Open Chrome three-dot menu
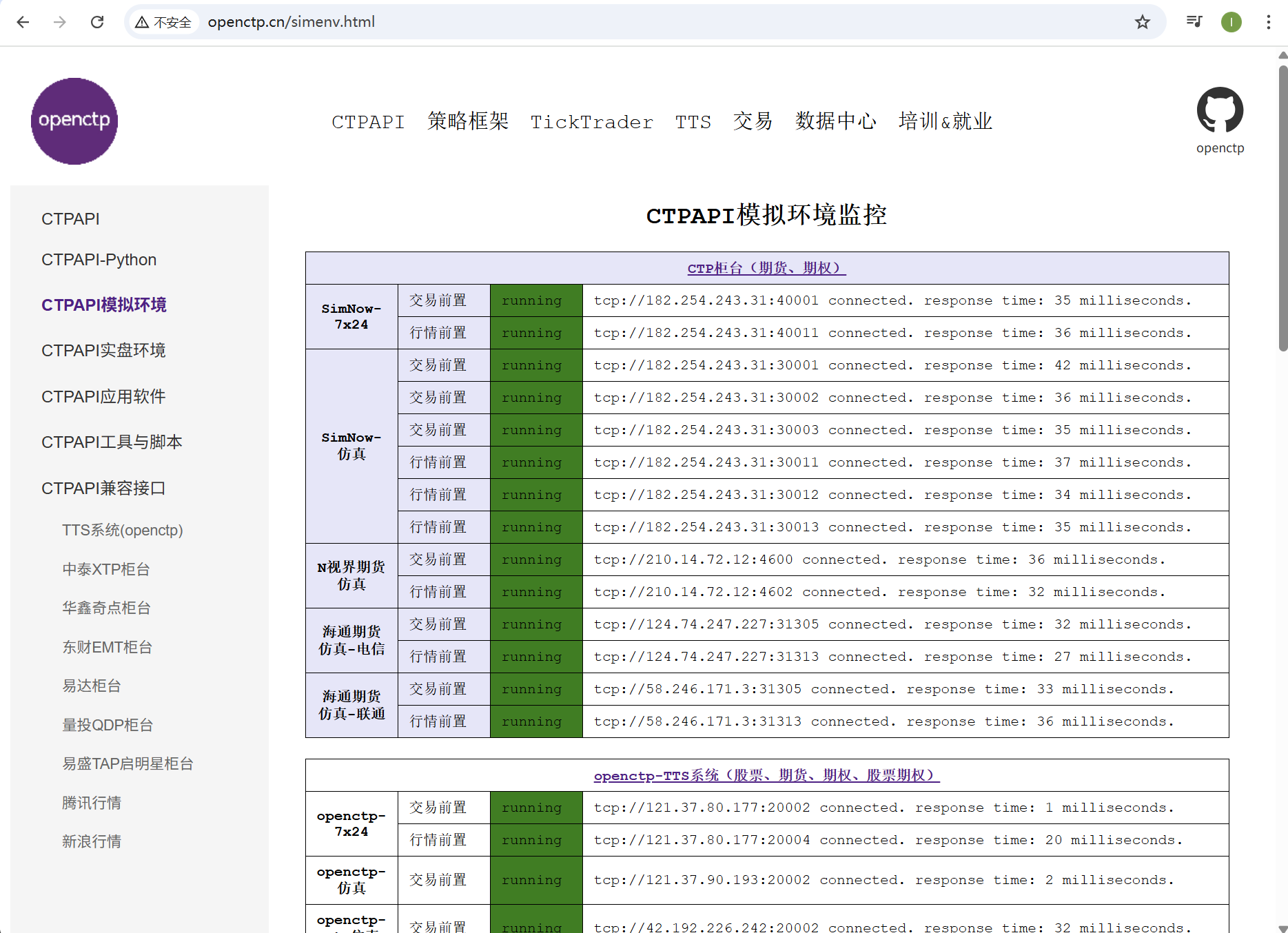The width and height of the screenshot is (1288, 933). 1269,22
